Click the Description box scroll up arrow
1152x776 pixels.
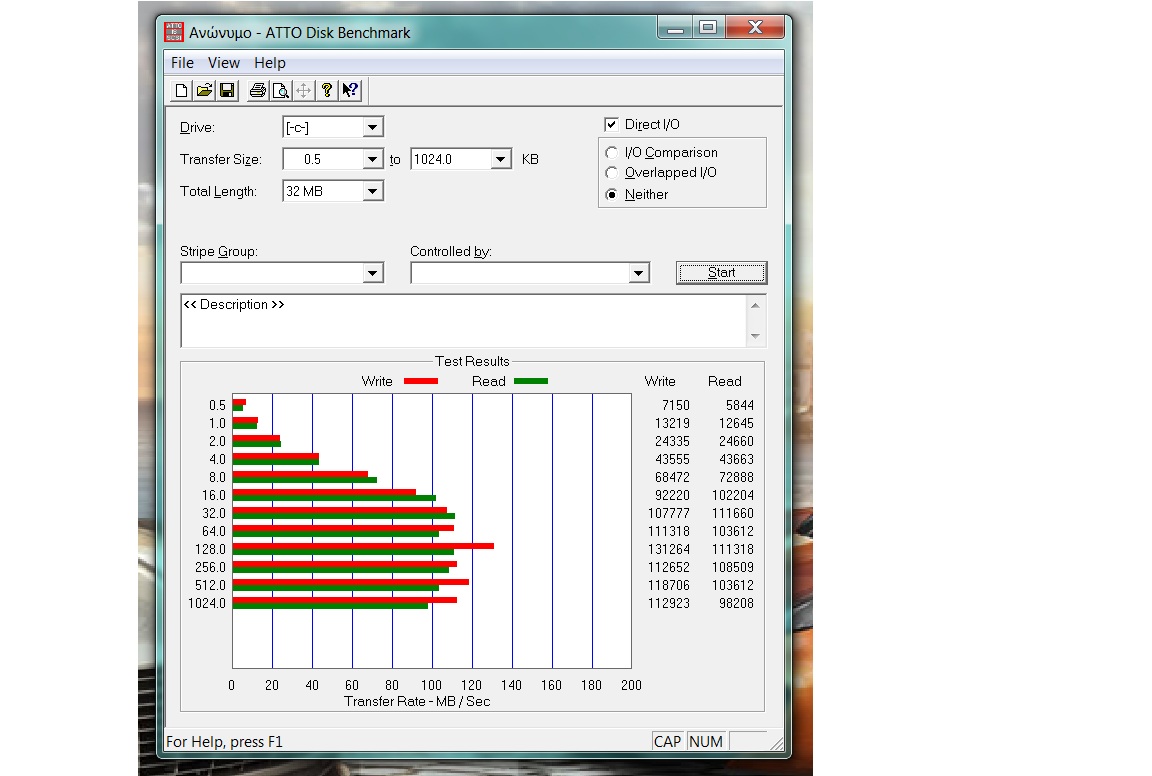[x=755, y=305]
